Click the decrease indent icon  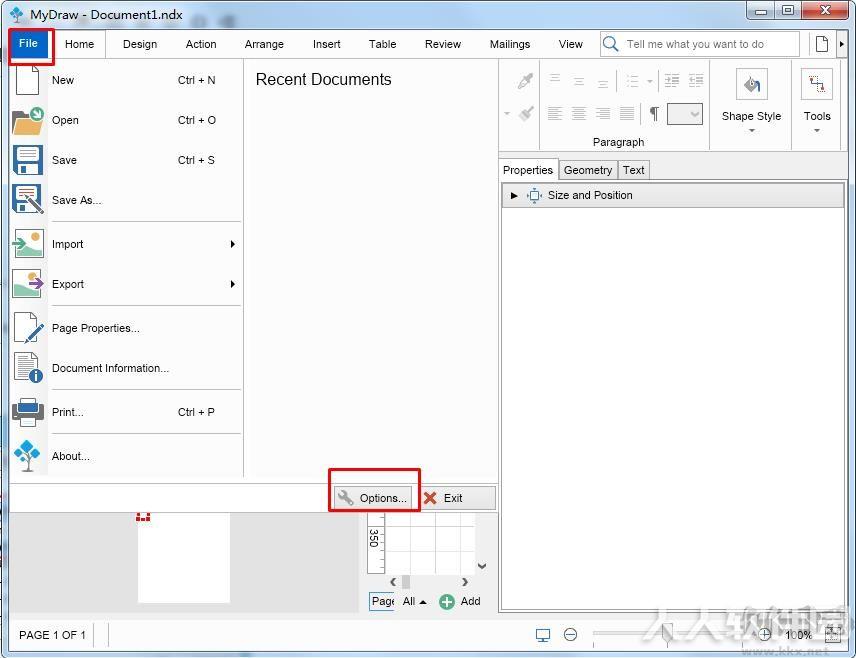pyautogui.click(x=696, y=81)
